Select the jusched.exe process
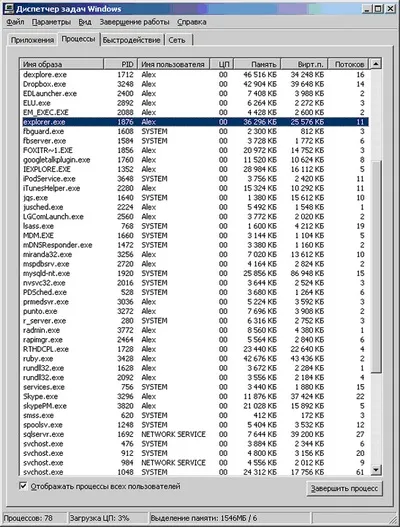This screenshot has height=527, width=400. click(x=194, y=207)
